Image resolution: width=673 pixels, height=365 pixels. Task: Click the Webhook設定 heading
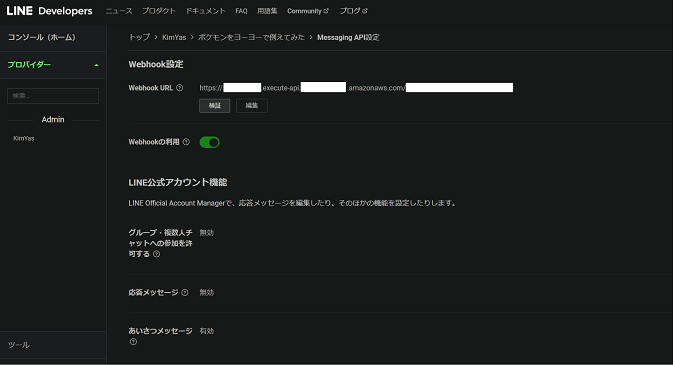click(x=156, y=64)
